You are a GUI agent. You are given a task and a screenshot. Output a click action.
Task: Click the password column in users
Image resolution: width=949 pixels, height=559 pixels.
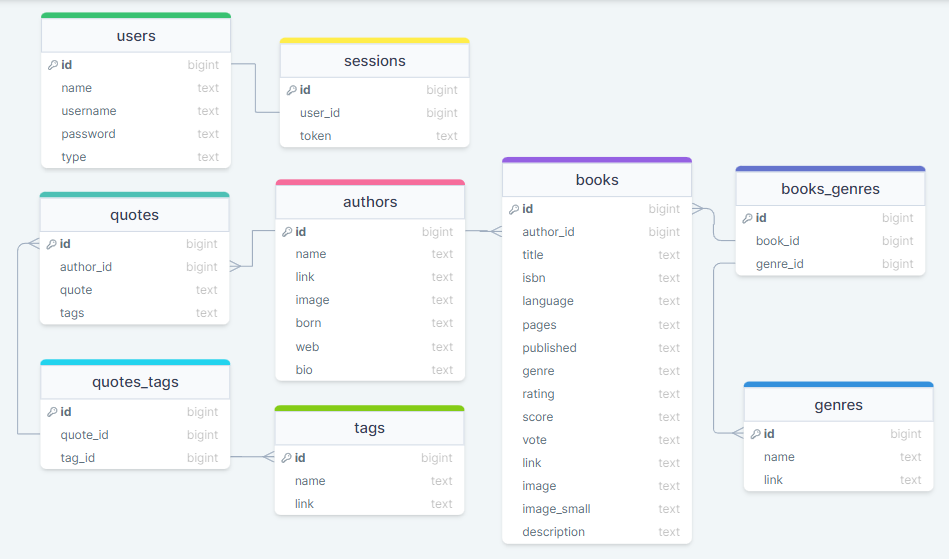(x=136, y=134)
